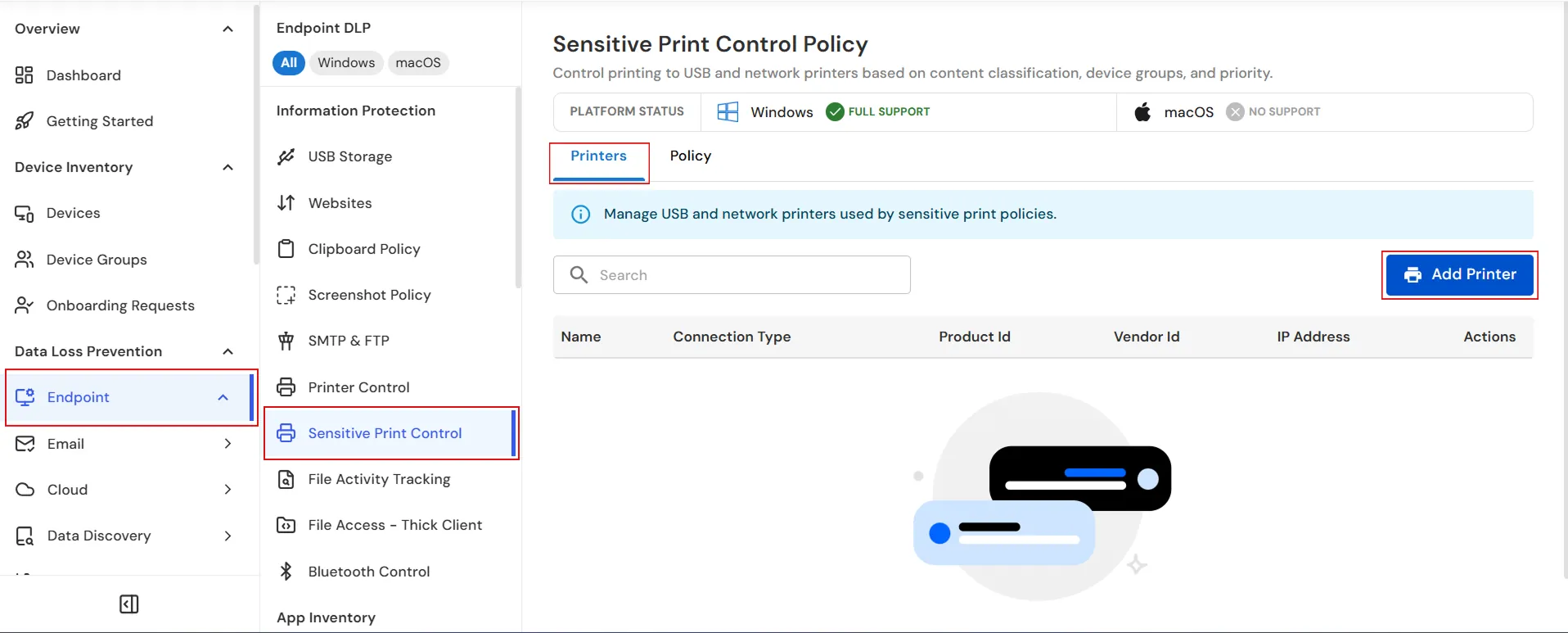This screenshot has width=1568, height=633.
Task: Click the Connection Type column header
Action: (732, 337)
